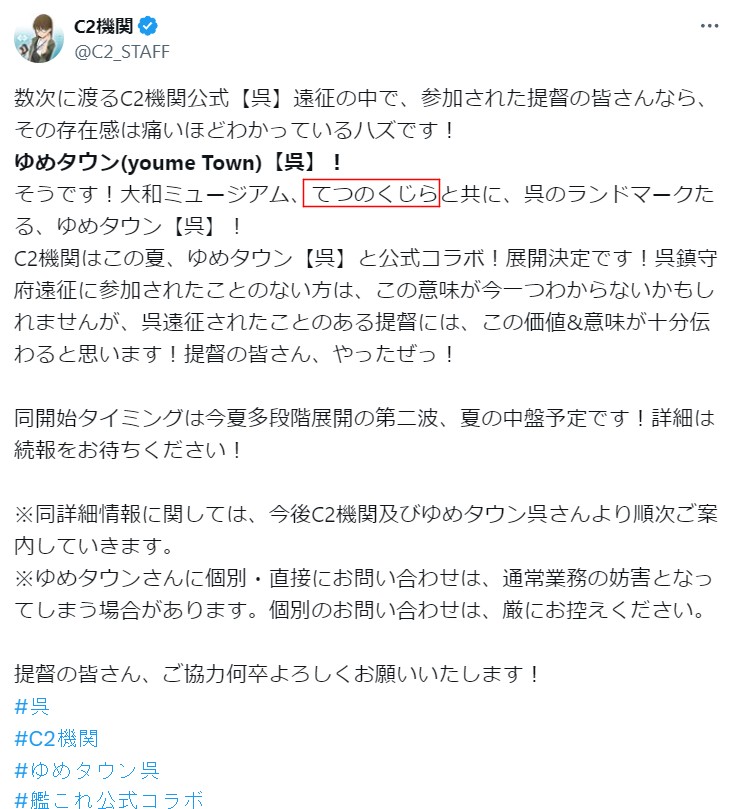733x809 pixels.
Task: Click the line starting C2機関はこの夏、ゆめタウン
Action: [x=366, y=258]
